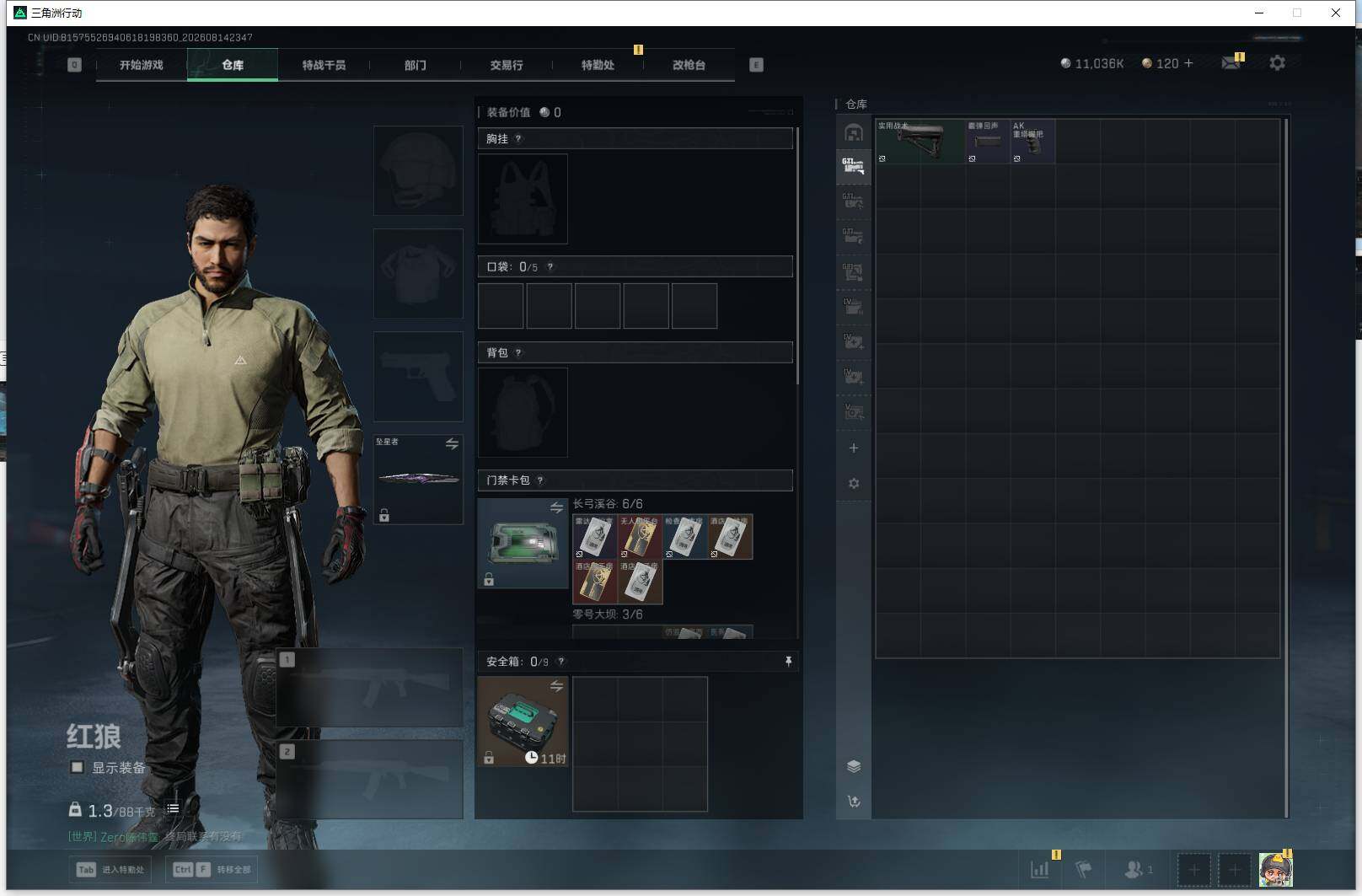
Task: Open the main stash container tab
Action: (853, 132)
